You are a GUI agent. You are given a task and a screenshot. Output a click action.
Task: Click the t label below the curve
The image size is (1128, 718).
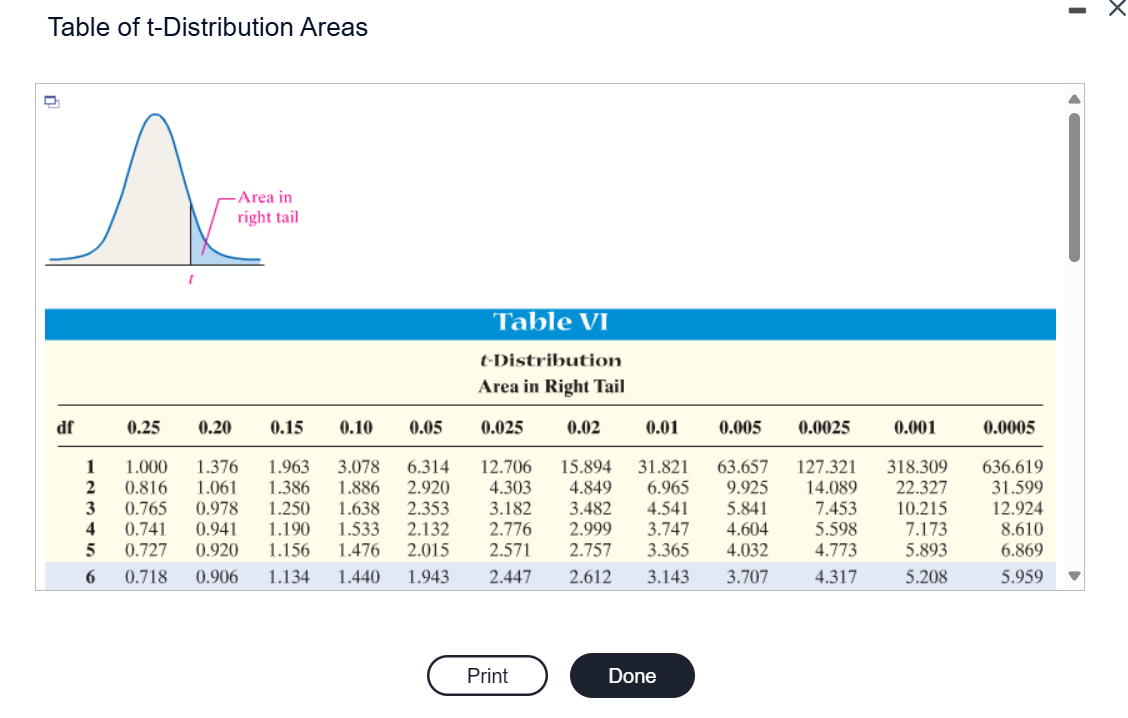(x=191, y=278)
